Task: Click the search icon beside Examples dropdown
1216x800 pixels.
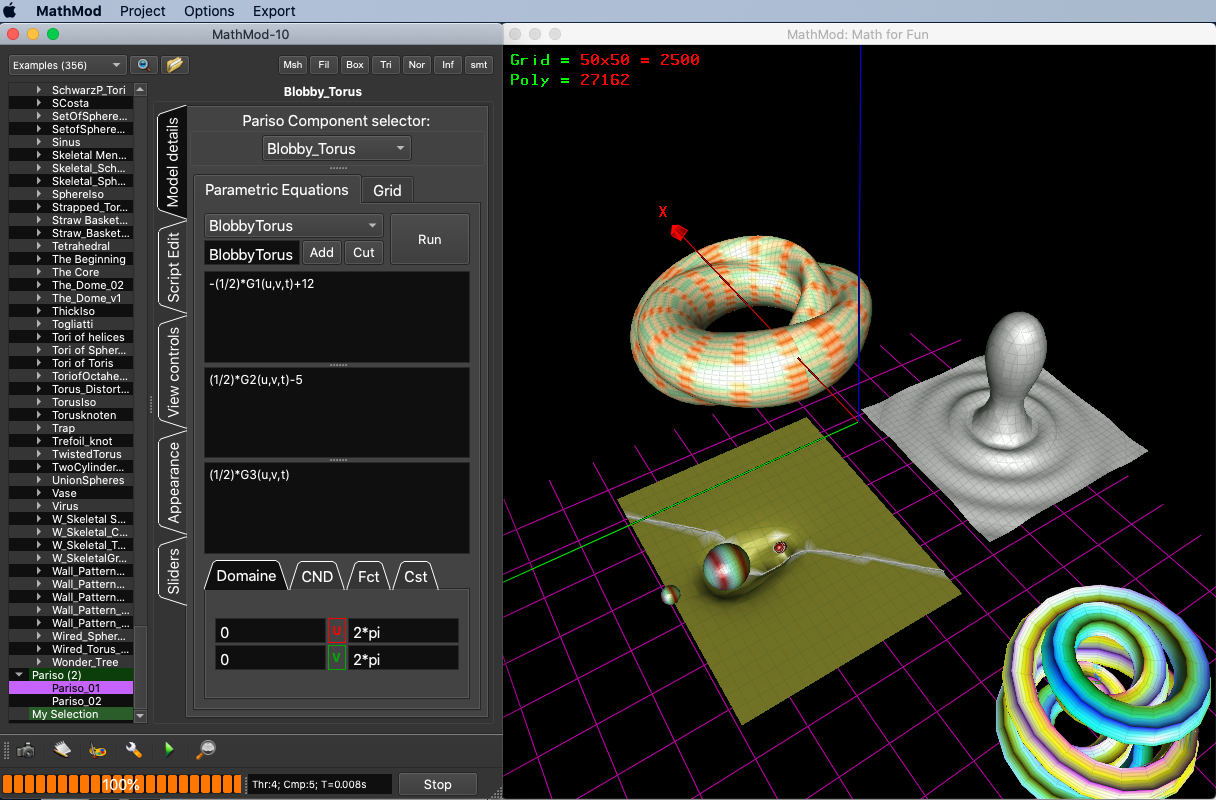Action: [x=143, y=63]
